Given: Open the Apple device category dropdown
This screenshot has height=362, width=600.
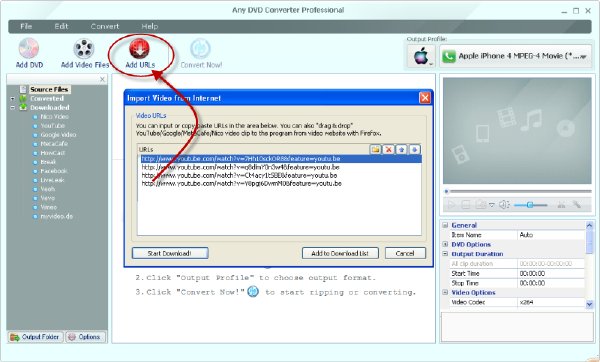Looking at the screenshot, I should [x=421, y=56].
